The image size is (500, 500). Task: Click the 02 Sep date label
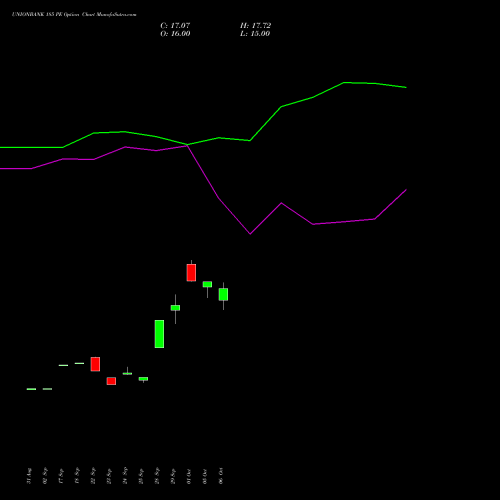(45, 476)
